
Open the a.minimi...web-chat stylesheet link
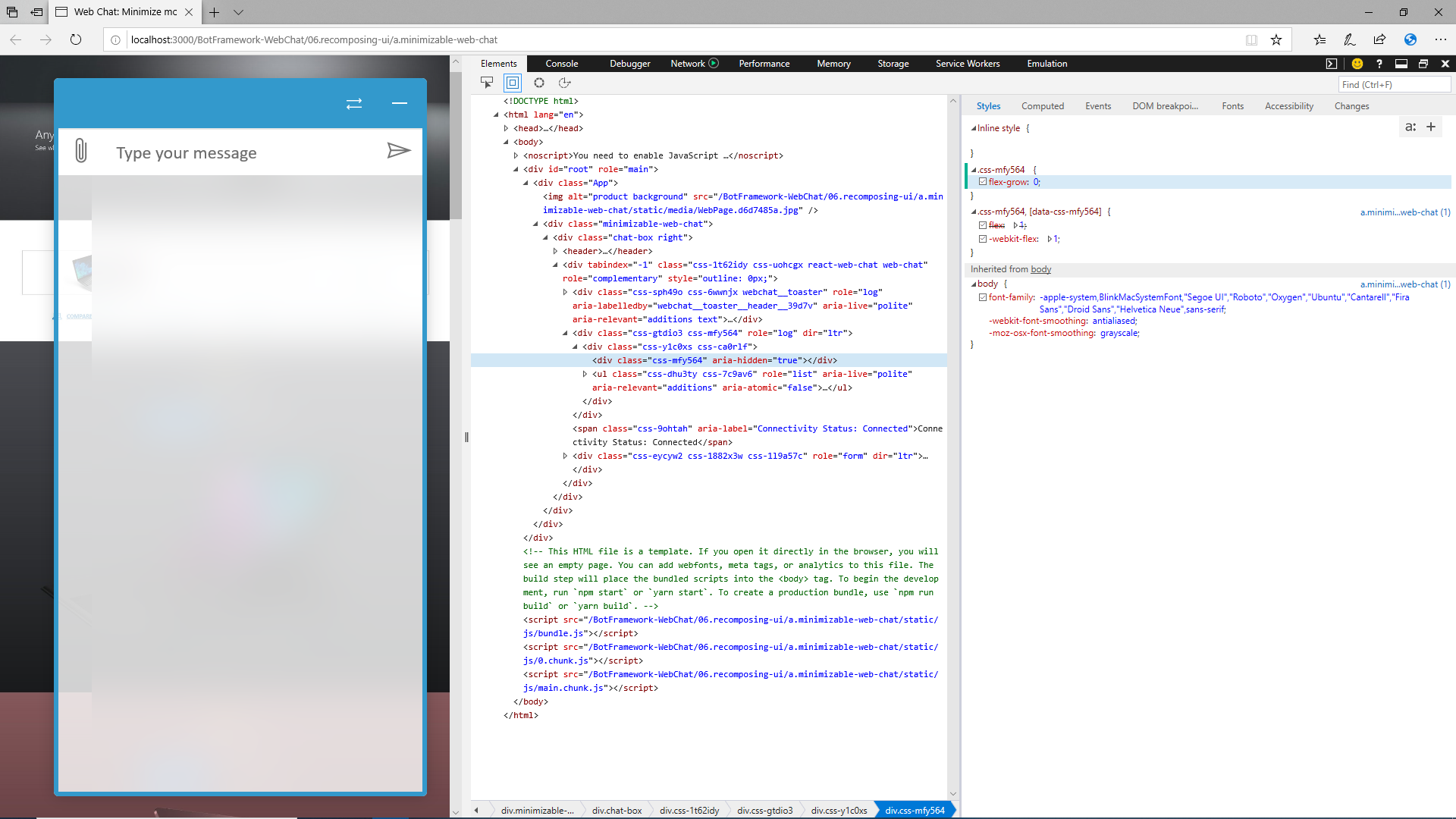[x=1404, y=212]
